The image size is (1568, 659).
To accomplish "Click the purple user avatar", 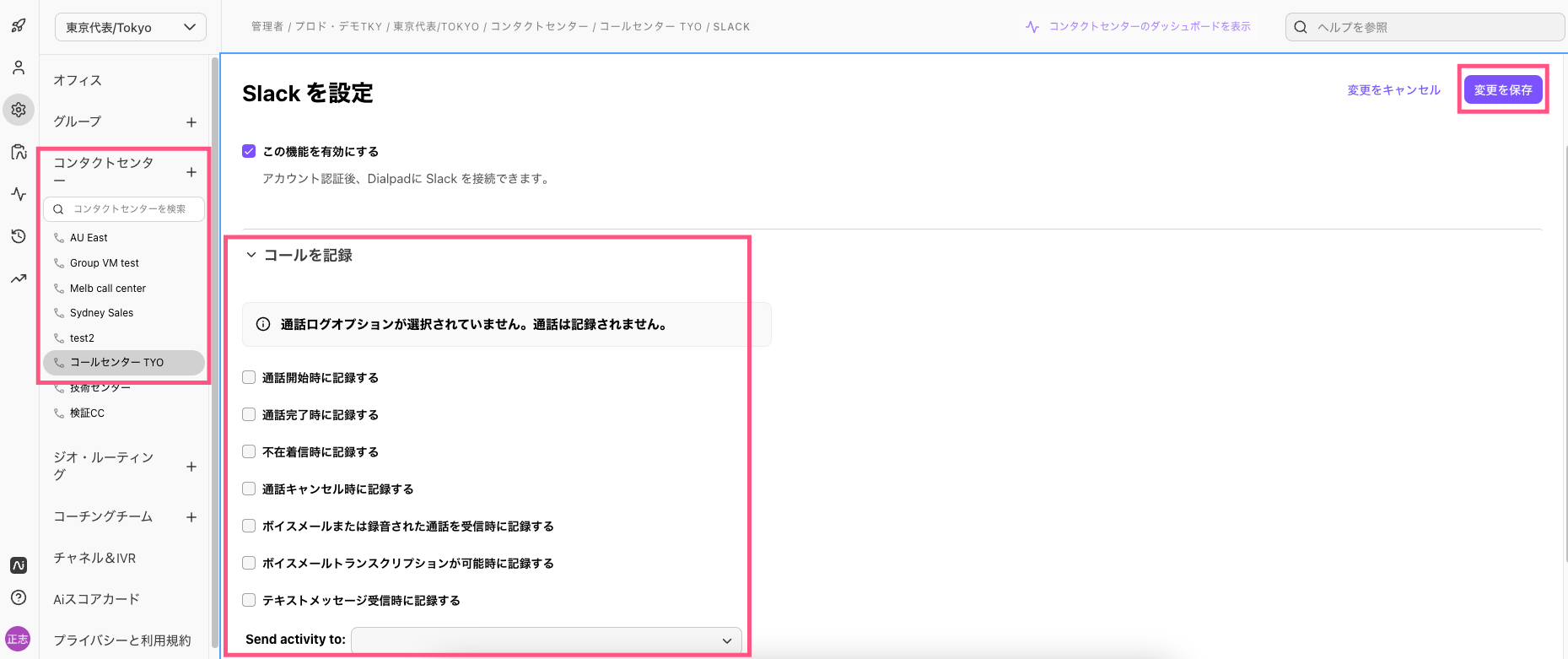I will point(18,639).
